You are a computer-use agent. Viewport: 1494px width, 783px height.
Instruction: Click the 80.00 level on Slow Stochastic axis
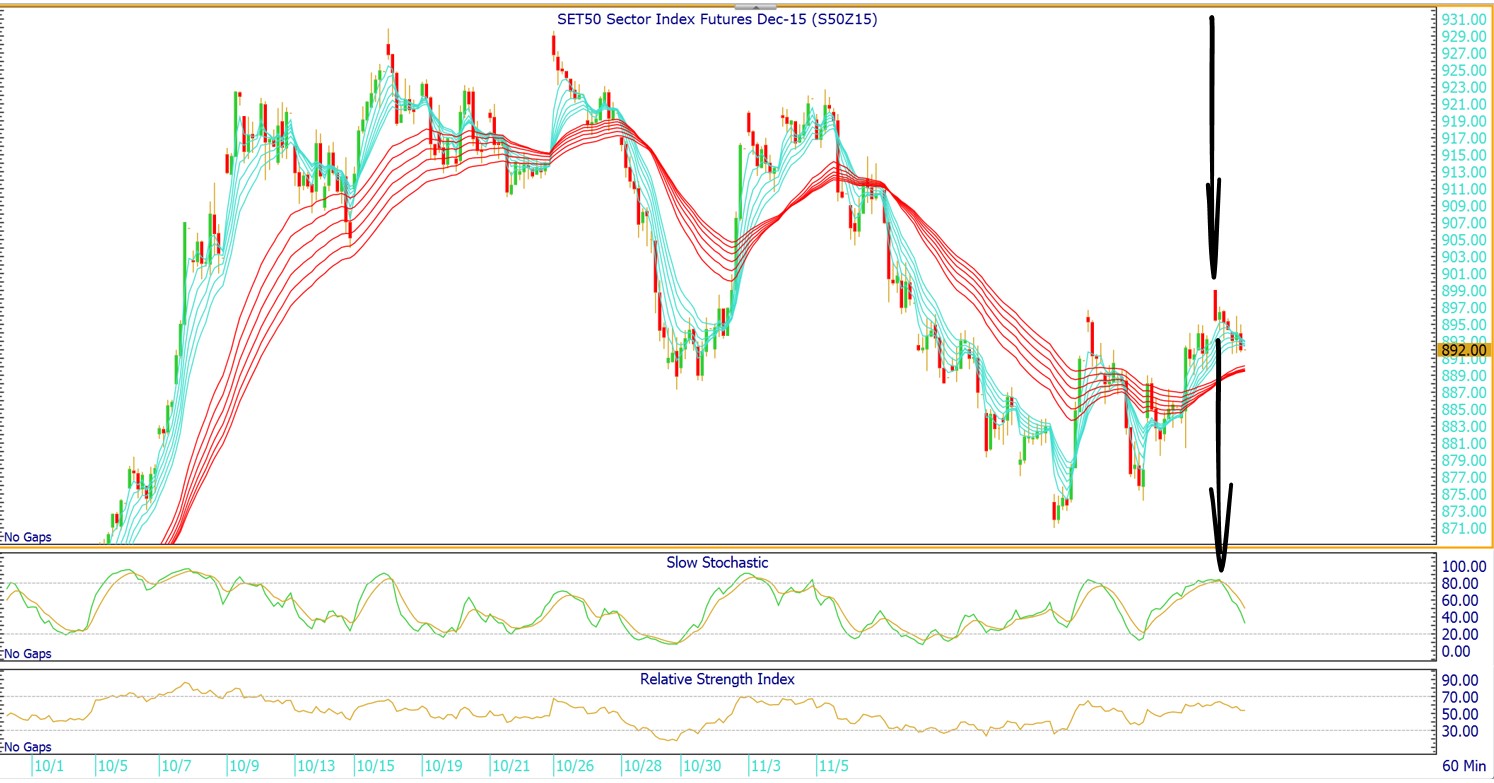coord(1461,584)
